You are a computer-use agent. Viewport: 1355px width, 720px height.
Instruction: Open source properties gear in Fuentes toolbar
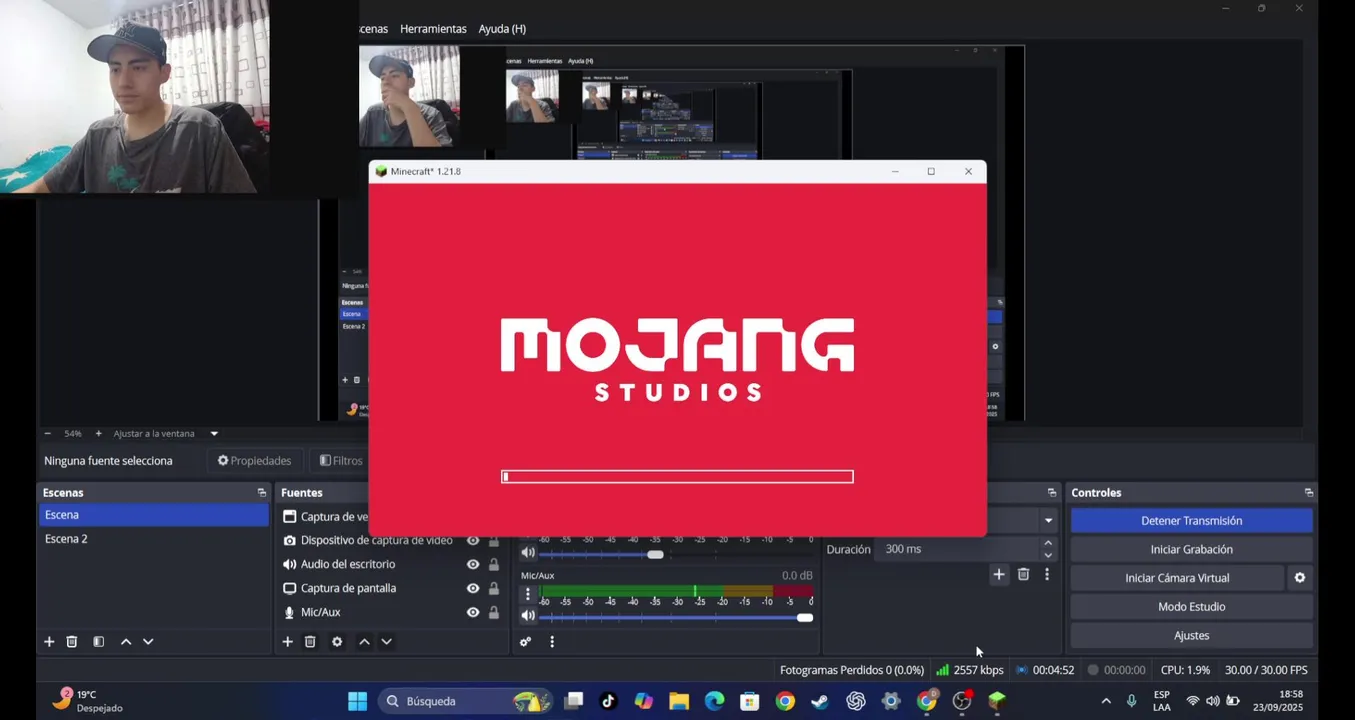click(337, 642)
